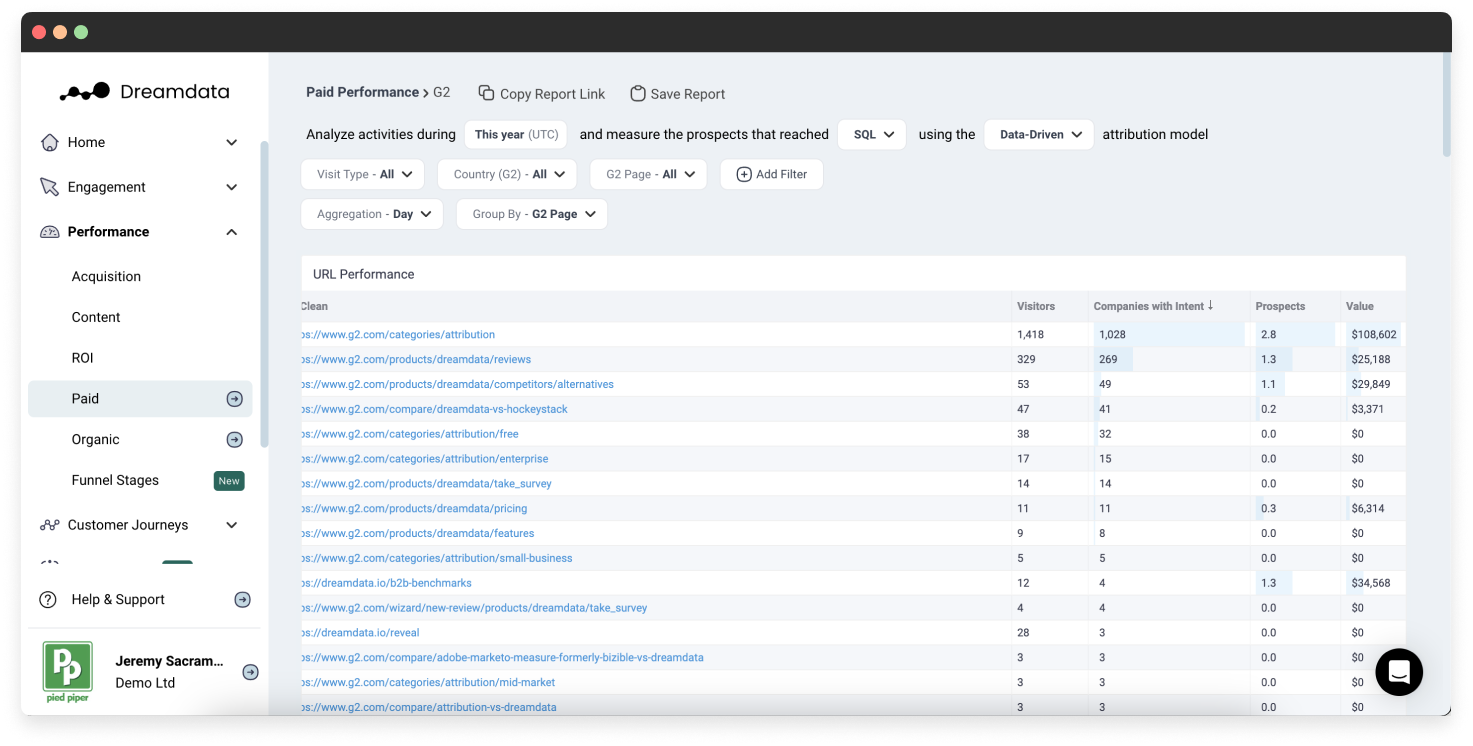The image size is (1473, 746).
Task: Sort by Companies with Intent column
Action: click(1152, 306)
